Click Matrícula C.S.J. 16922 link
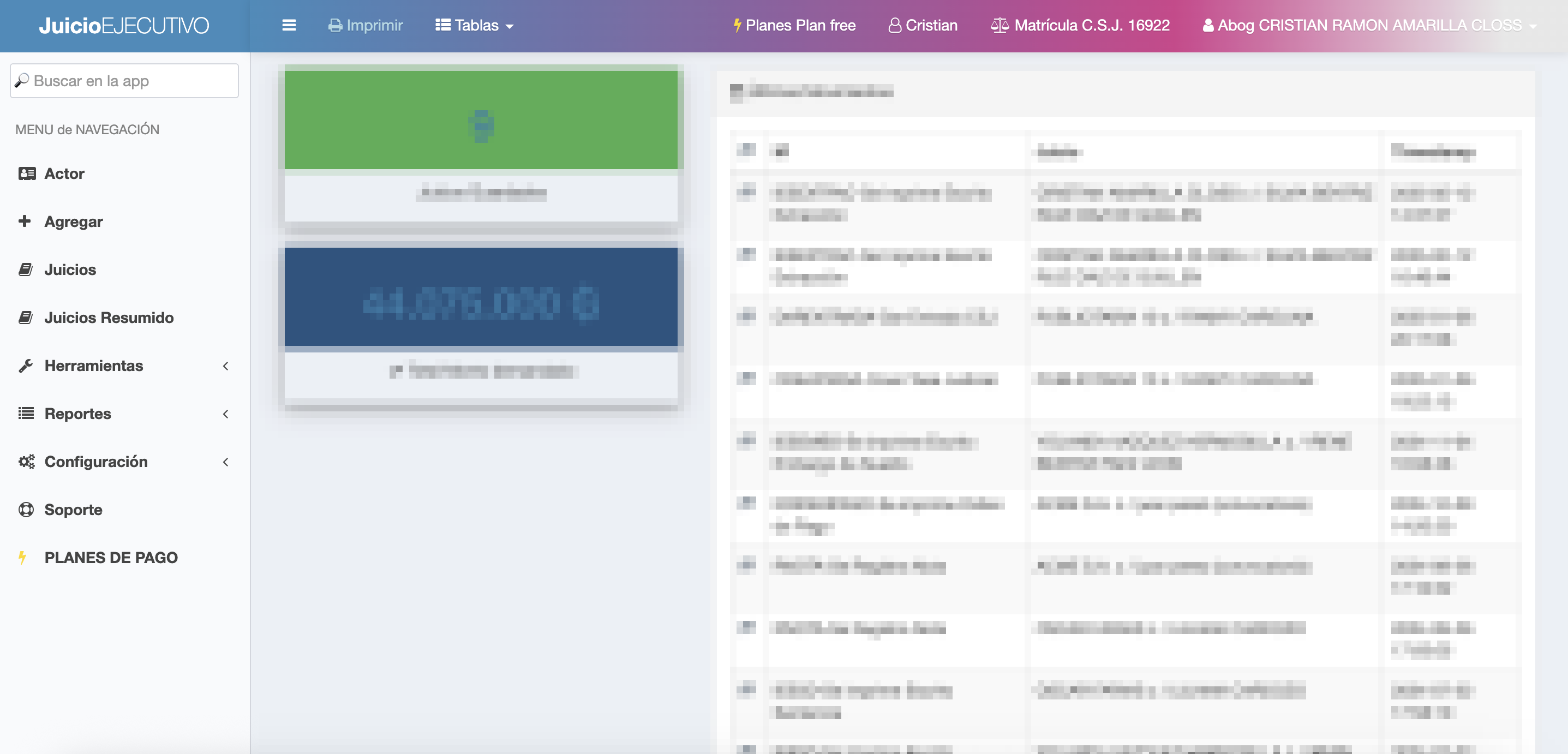 click(x=1080, y=26)
